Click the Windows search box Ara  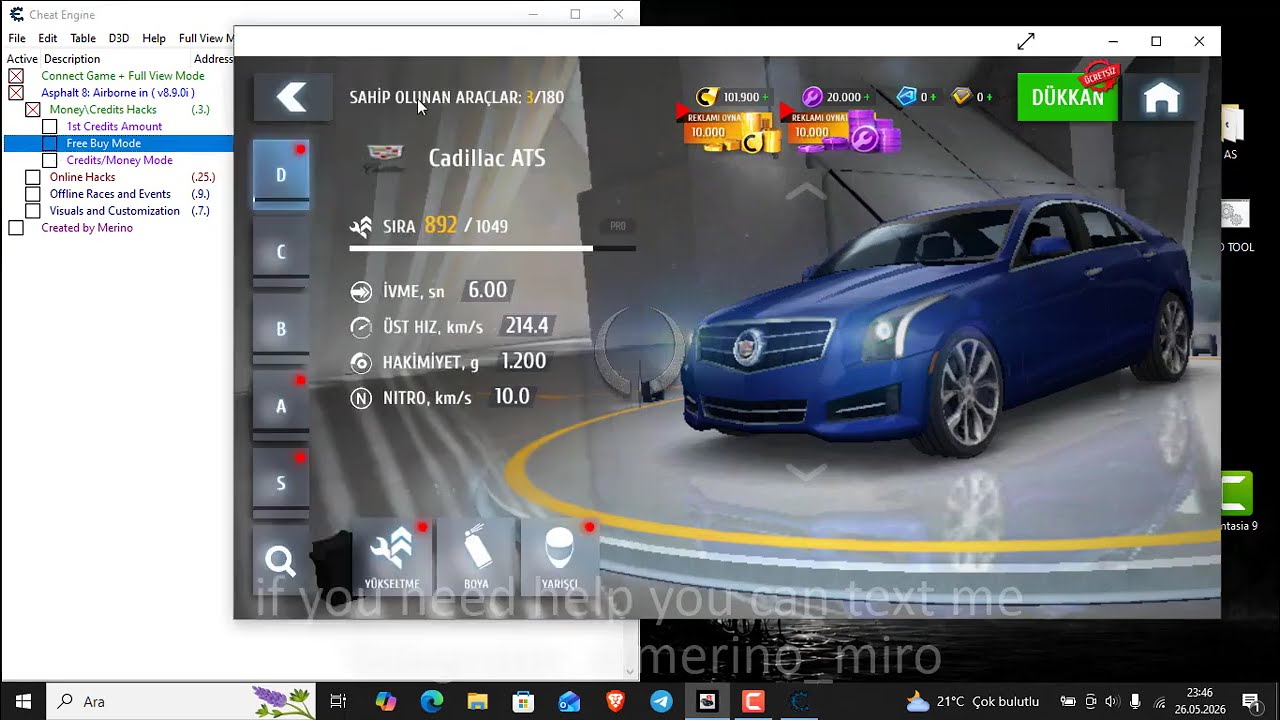[180, 701]
